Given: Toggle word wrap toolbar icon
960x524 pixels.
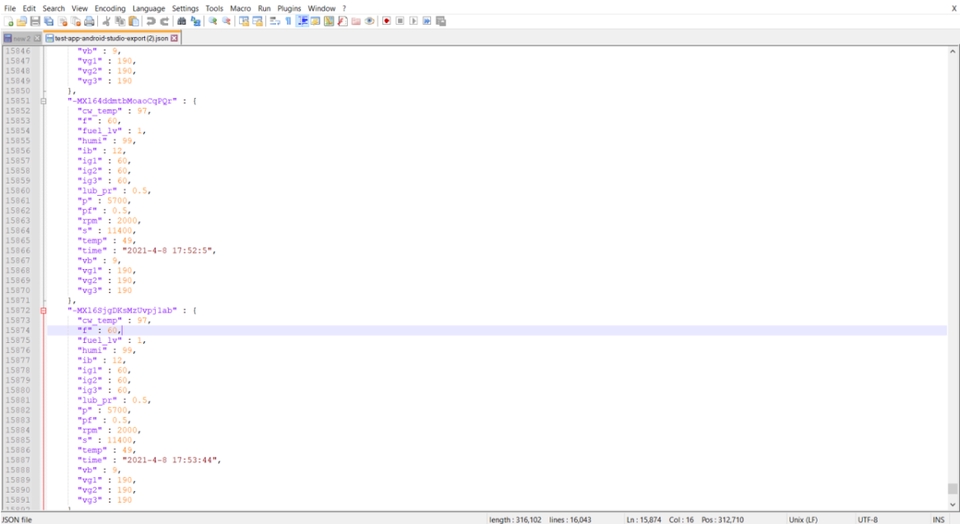Looking at the screenshot, I should pos(275,21).
